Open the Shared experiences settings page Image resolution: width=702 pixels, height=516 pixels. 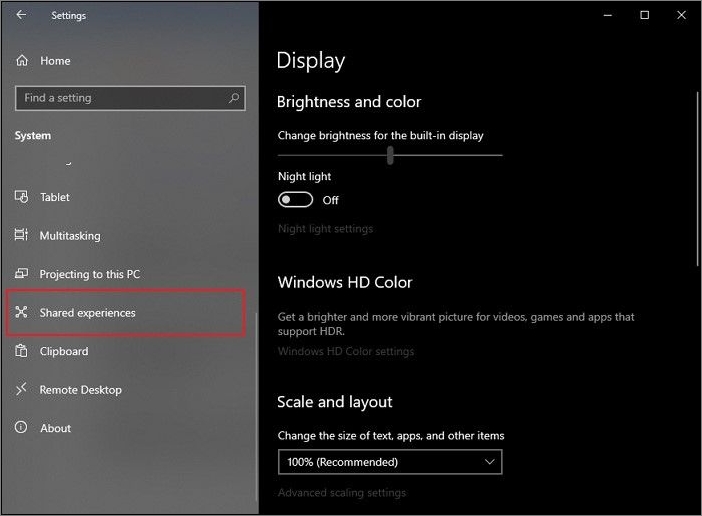(88, 313)
